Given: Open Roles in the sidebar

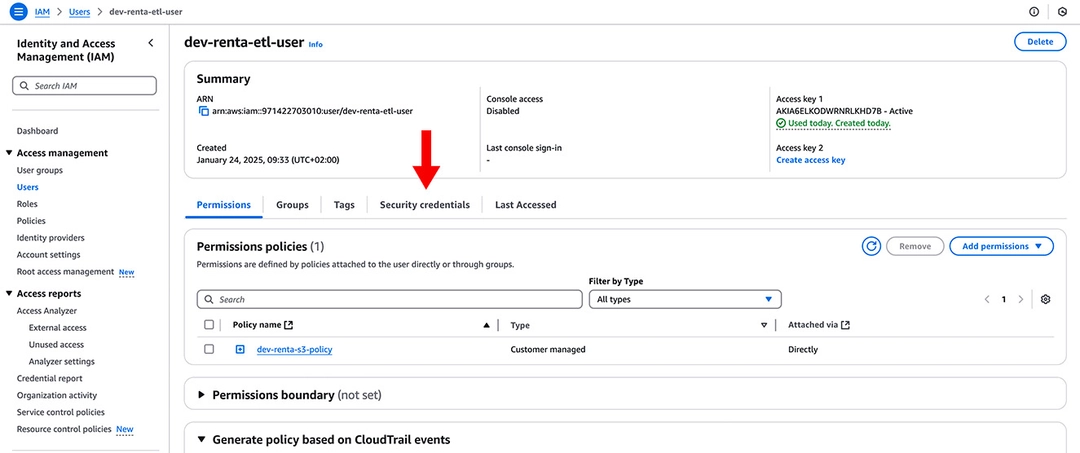Looking at the screenshot, I should tap(27, 204).
